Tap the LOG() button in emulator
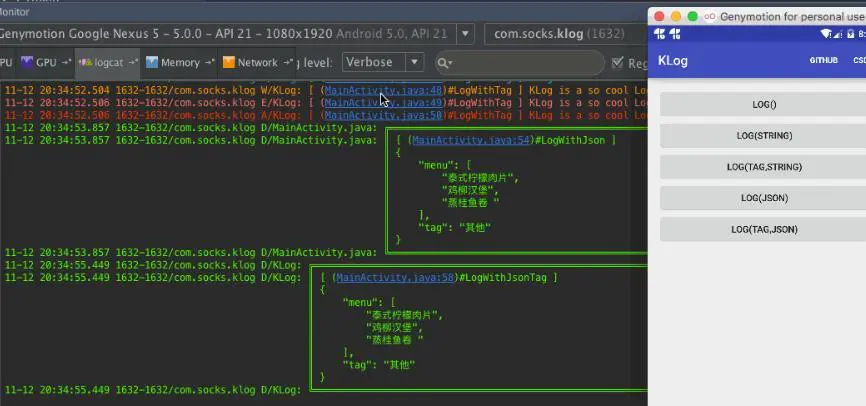The height and width of the screenshot is (406, 866). pos(764,104)
